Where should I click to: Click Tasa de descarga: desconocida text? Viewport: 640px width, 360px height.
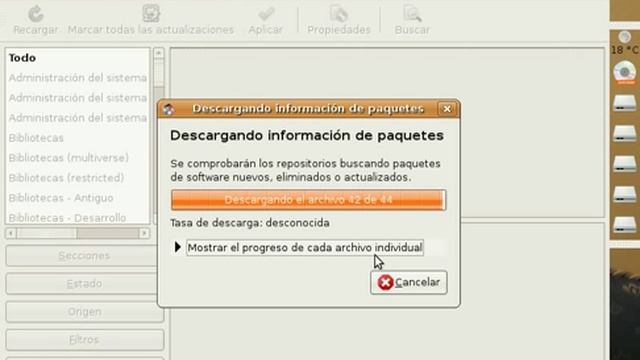(250, 223)
